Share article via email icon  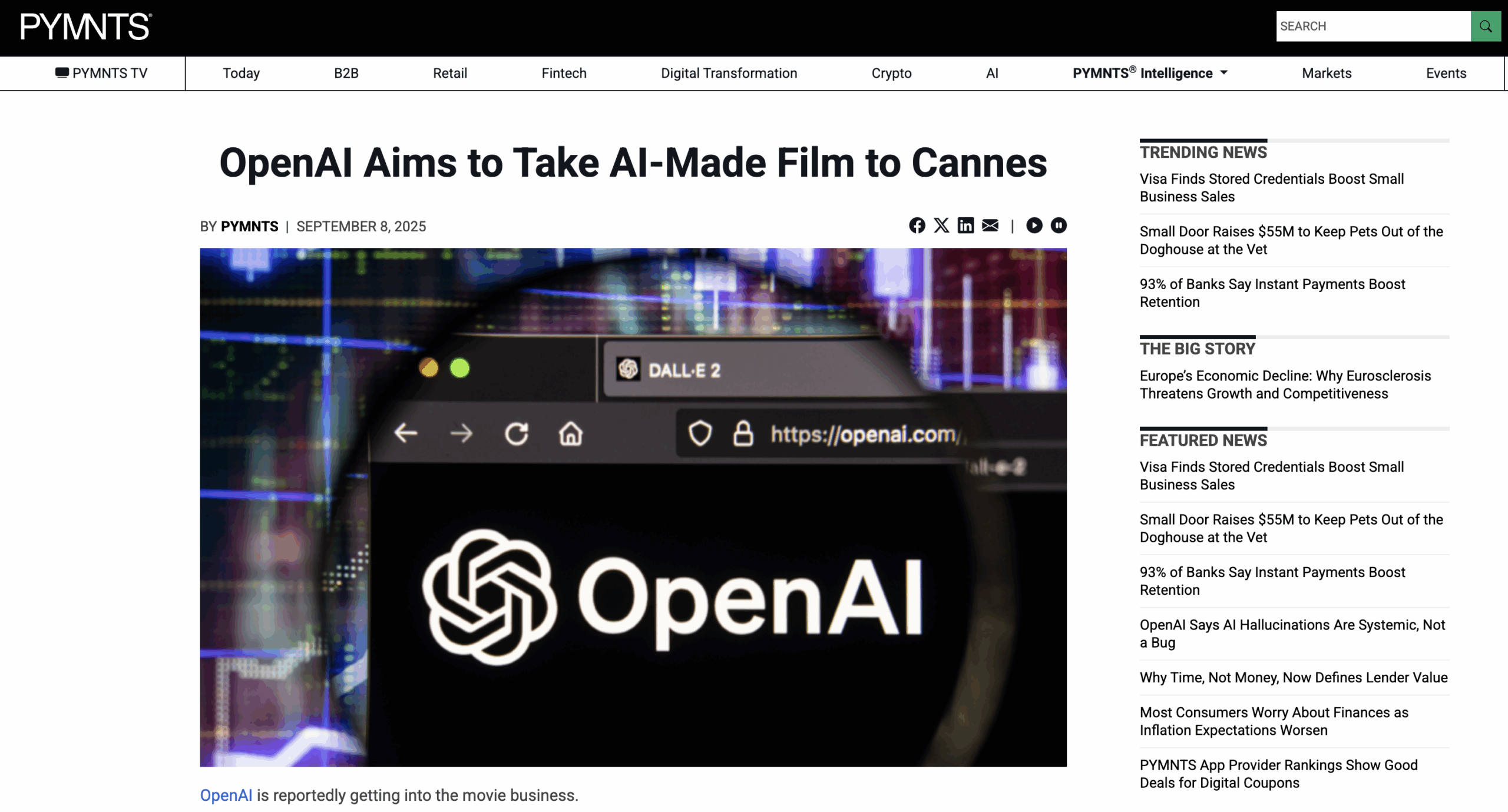pos(990,226)
